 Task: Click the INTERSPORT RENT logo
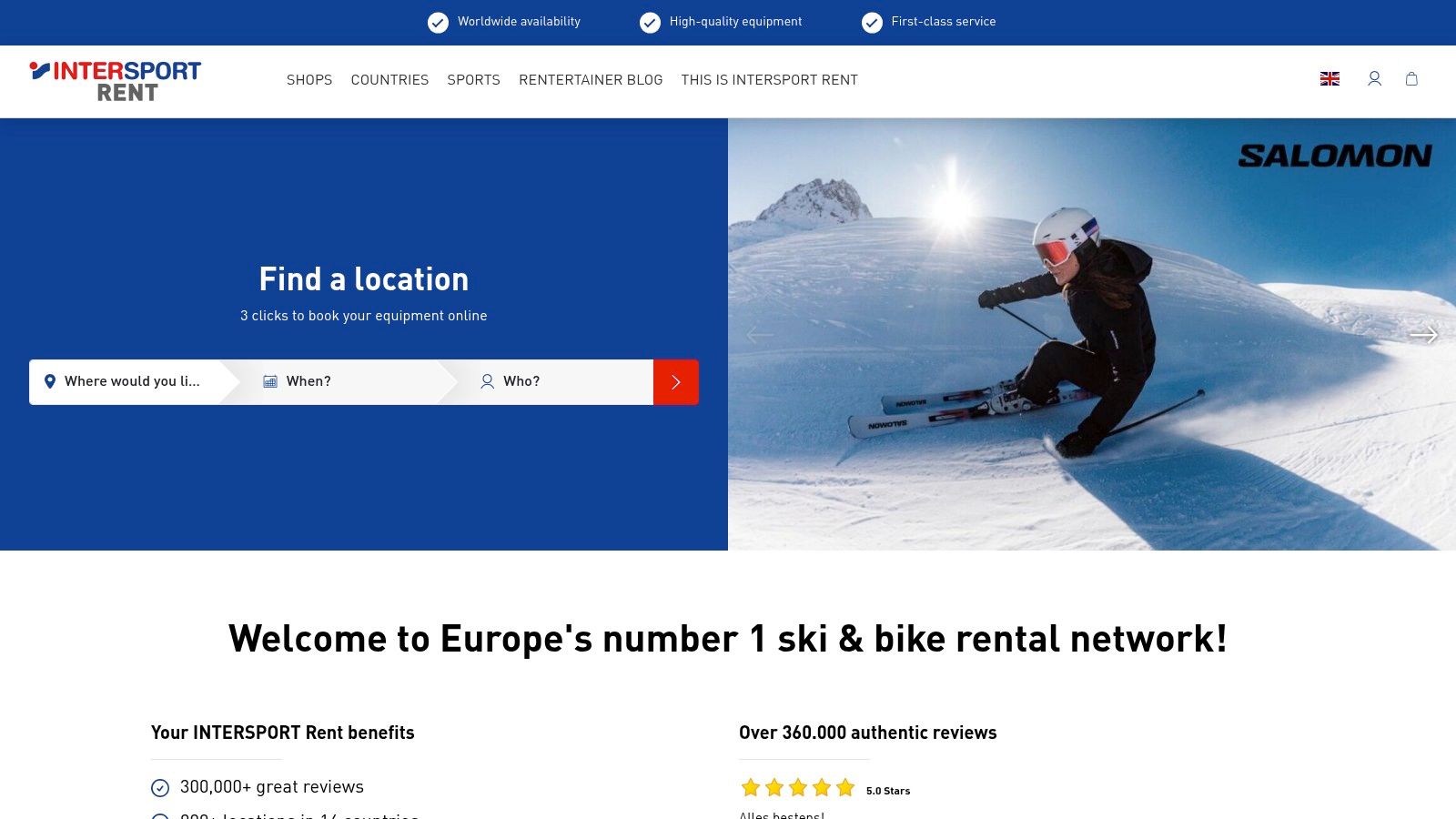pos(116,80)
